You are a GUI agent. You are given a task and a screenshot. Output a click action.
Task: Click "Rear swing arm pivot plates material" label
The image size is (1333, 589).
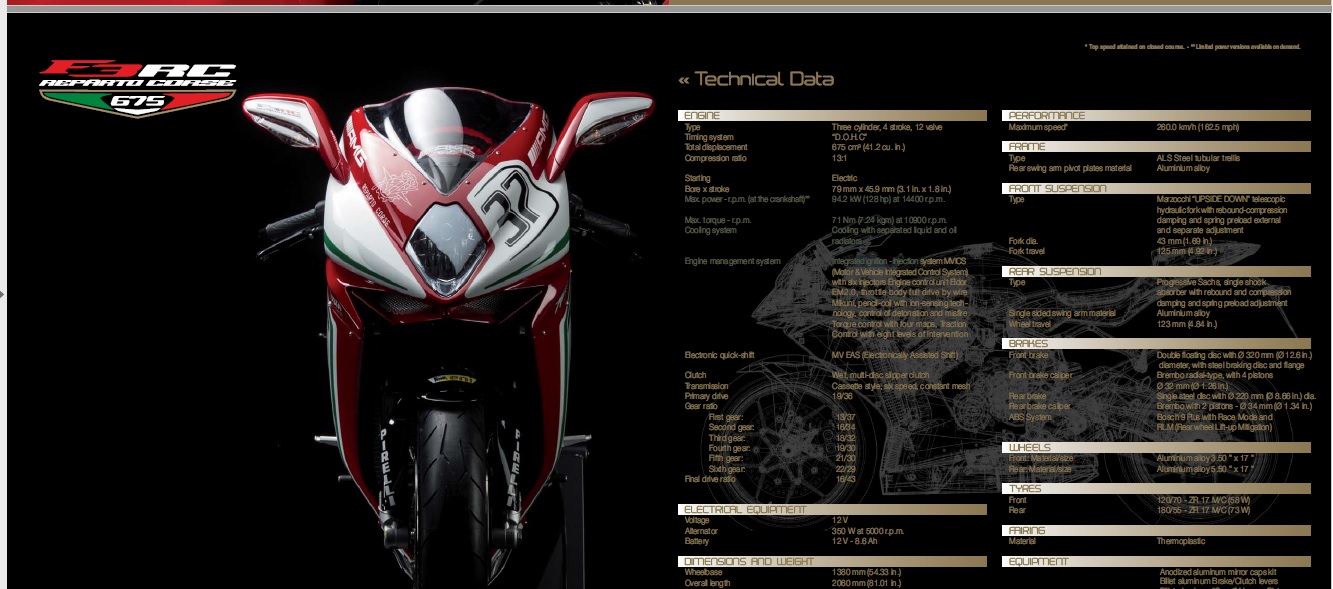[x=1070, y=168]
